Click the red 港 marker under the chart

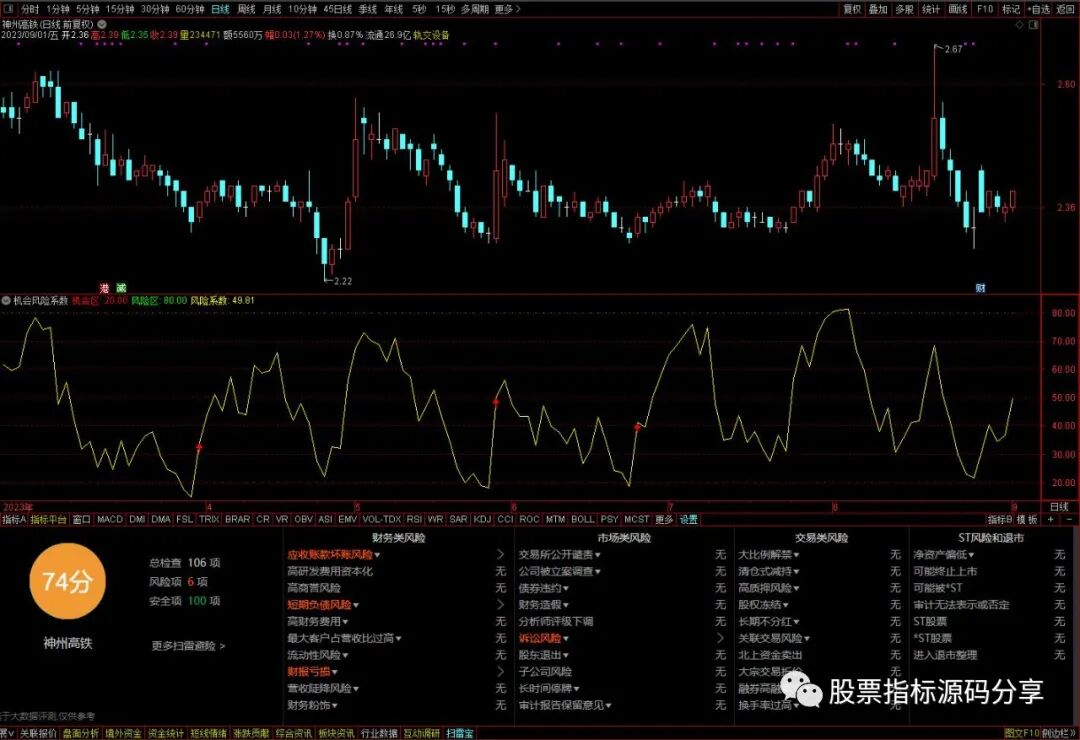pyautogui.click(x=104, y=288)
